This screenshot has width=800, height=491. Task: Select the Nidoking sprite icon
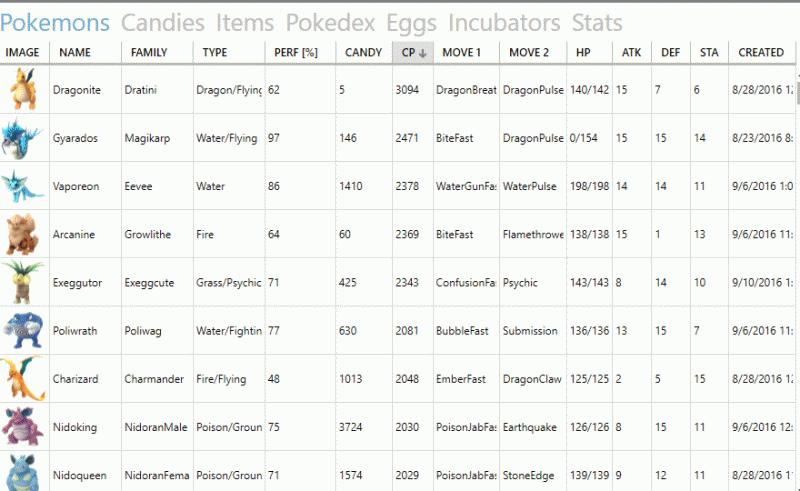click(x=22, y=426)
